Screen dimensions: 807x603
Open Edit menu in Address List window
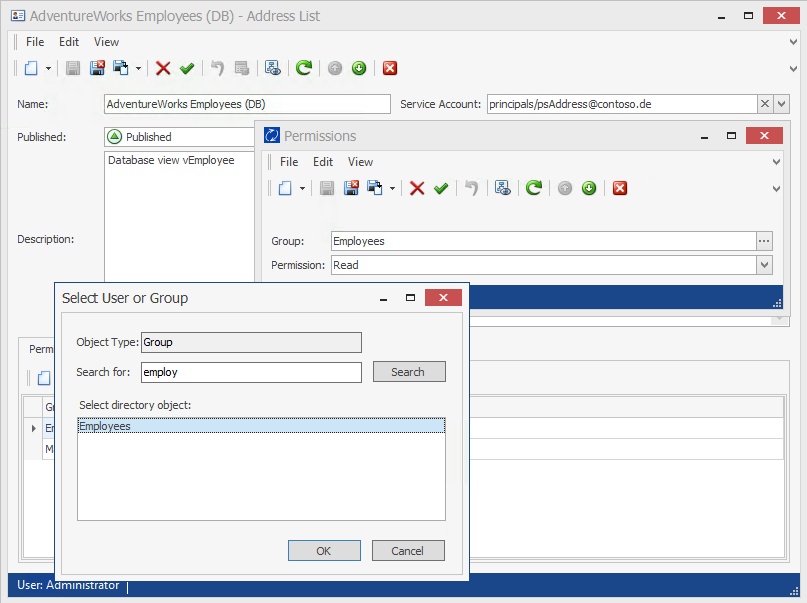click(68, 42)
